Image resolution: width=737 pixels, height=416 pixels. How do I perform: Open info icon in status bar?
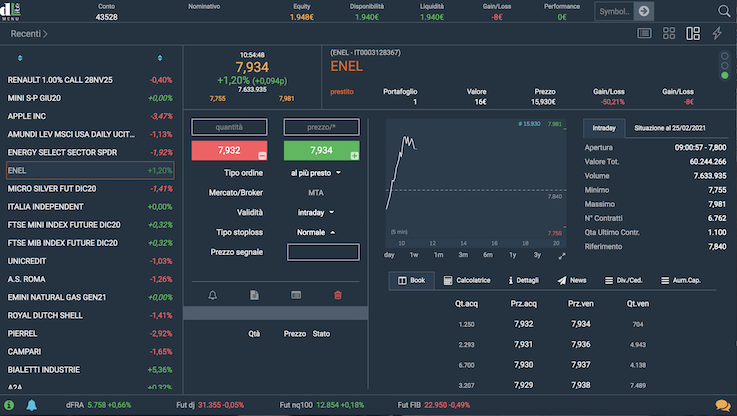coord(9,405)
